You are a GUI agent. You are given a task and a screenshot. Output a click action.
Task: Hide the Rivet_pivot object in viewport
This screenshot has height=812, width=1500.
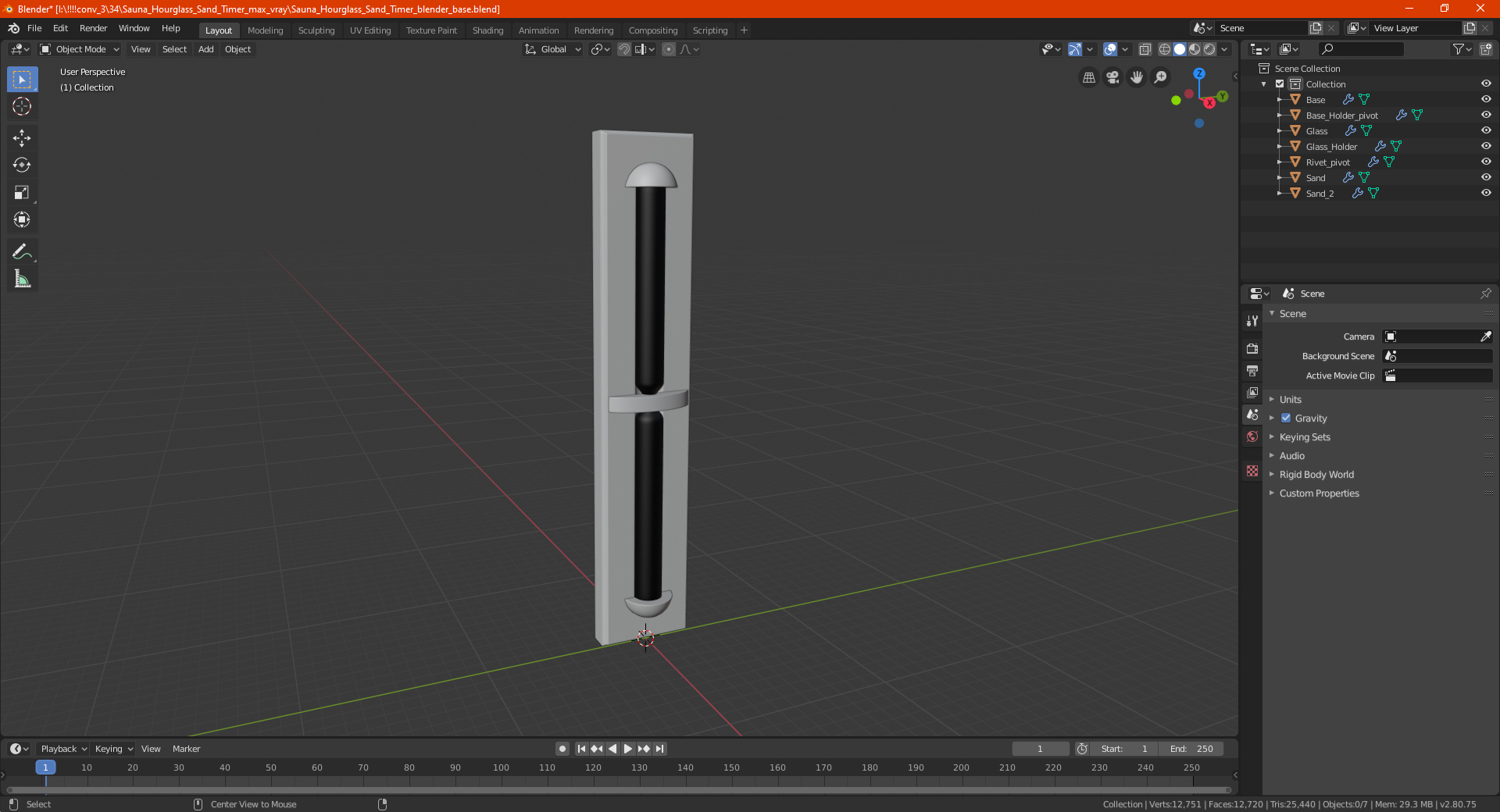pos(1486,162)
